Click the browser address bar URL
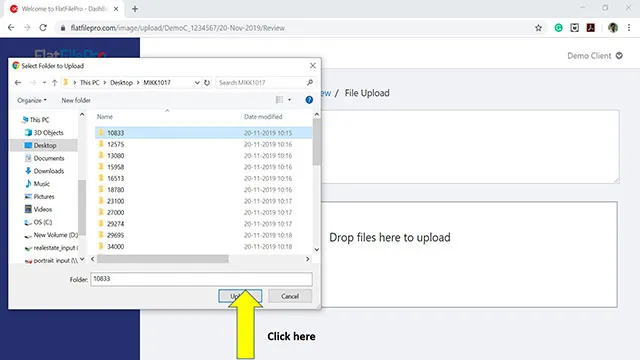Image resolution: width=640 pixels, height=360 pixels. [x=178, y=28]
